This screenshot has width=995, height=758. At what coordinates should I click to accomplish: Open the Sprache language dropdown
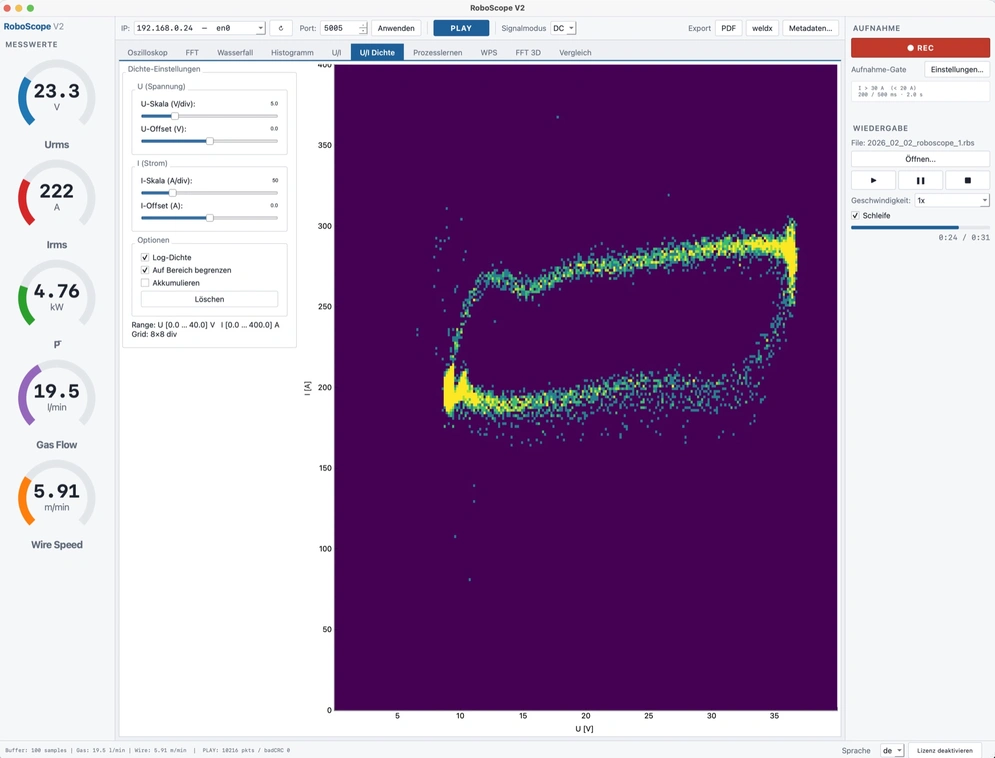tap(892, 750)
